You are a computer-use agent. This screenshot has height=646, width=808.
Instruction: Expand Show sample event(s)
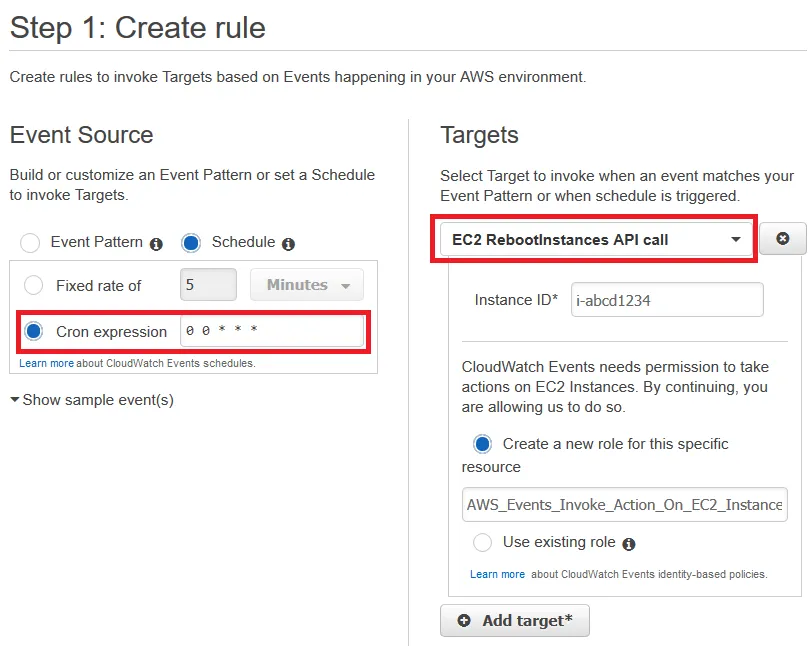click(92, 400)
